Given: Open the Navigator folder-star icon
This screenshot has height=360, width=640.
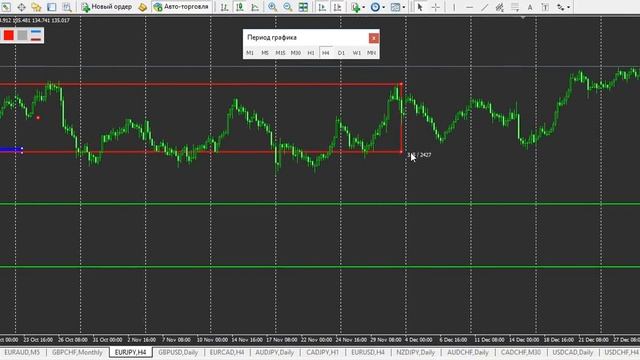Looking at the screenshot, I should click(36, 7).
